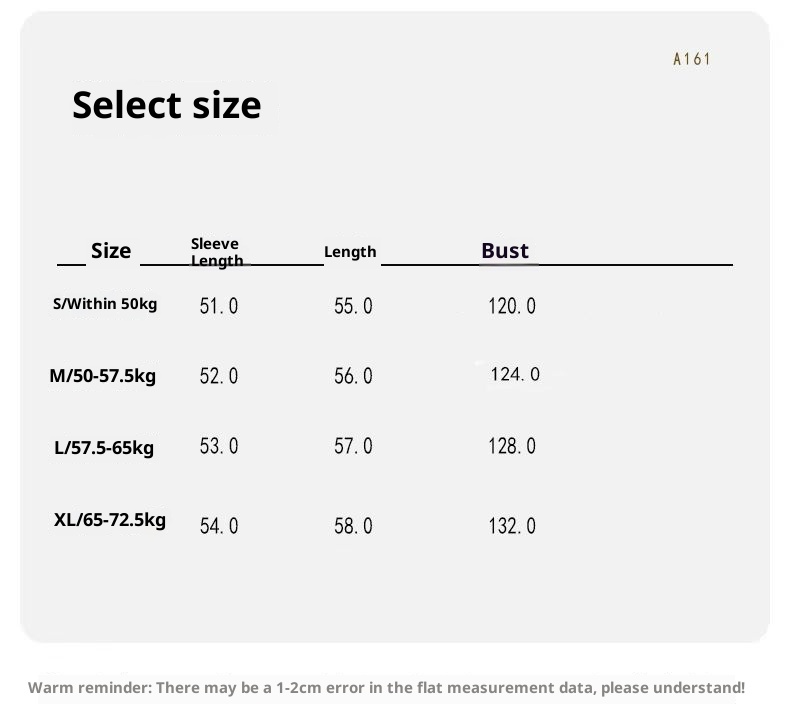Viewport: 790px width, 727px height.
Task: Click length value 58.0 for size XL
Action: [353, 526]
